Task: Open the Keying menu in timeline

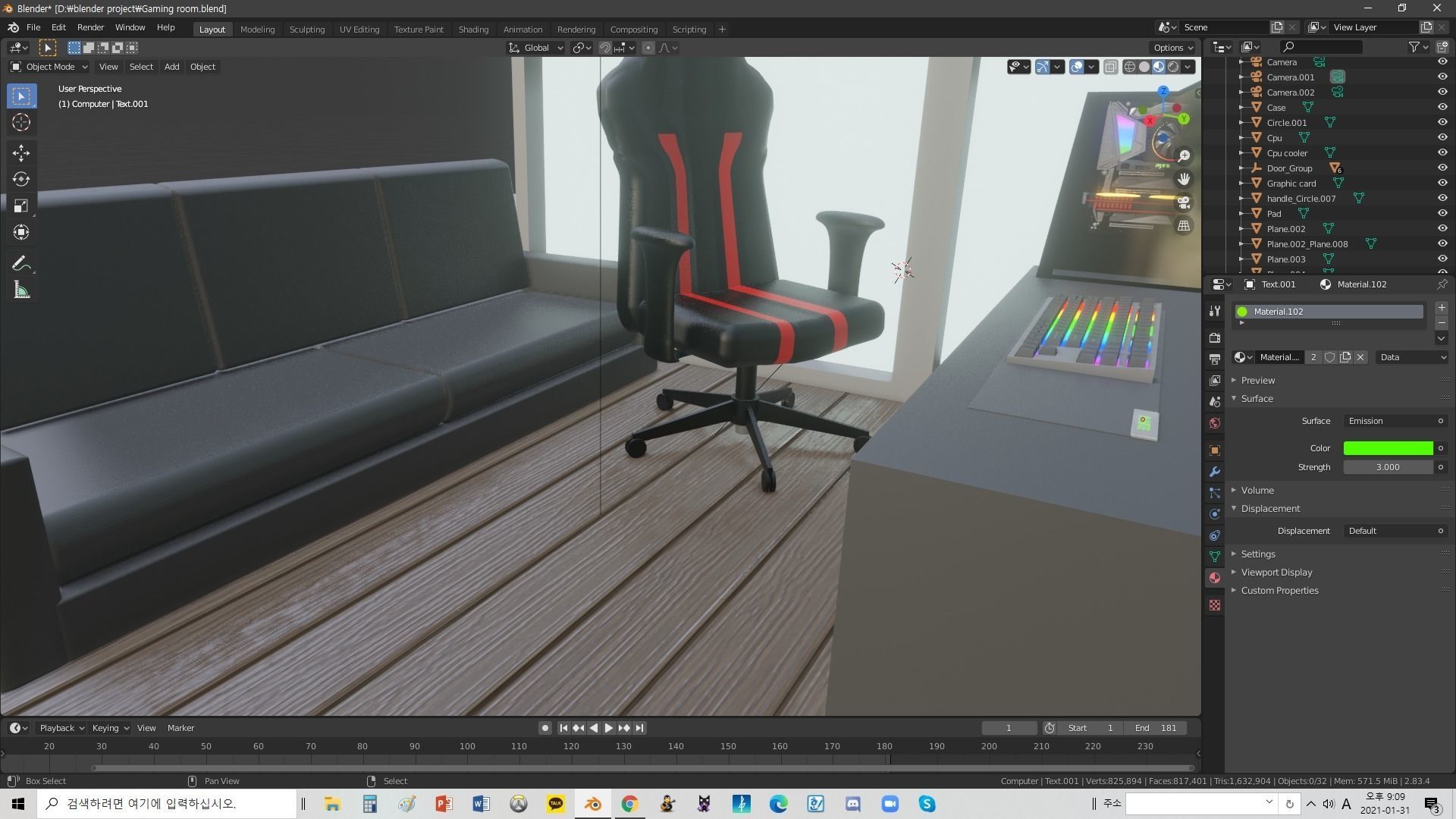Action: tap(110, 728)
